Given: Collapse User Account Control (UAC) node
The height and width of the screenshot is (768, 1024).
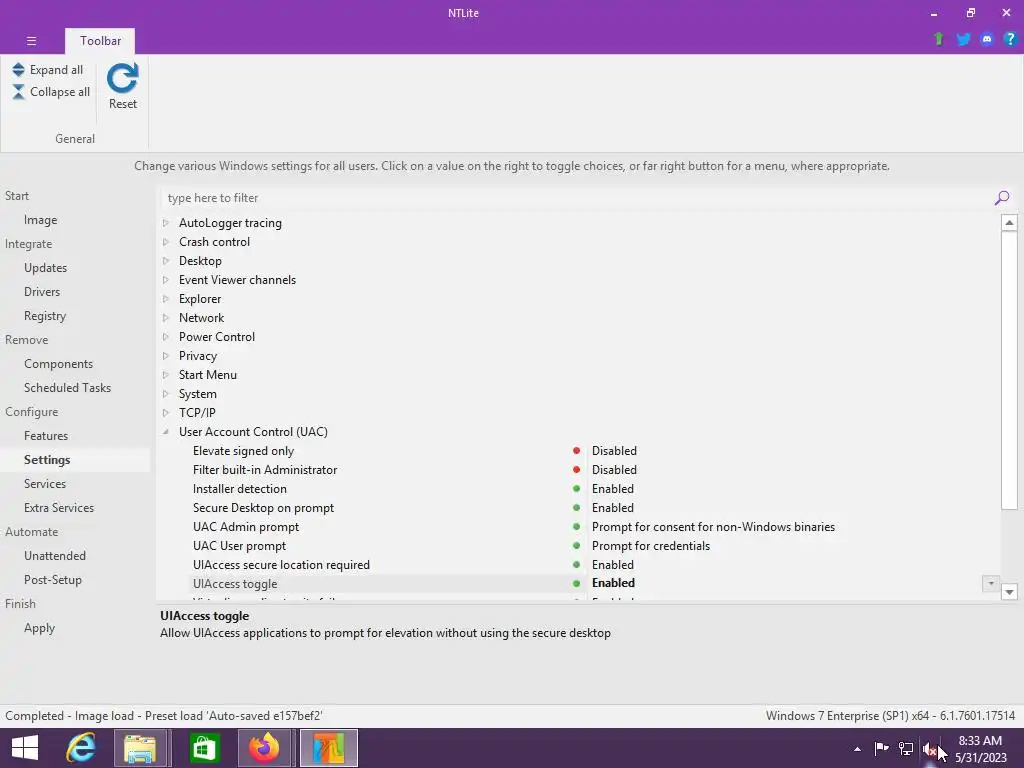Looking at the screenshot, I should 166,432.
